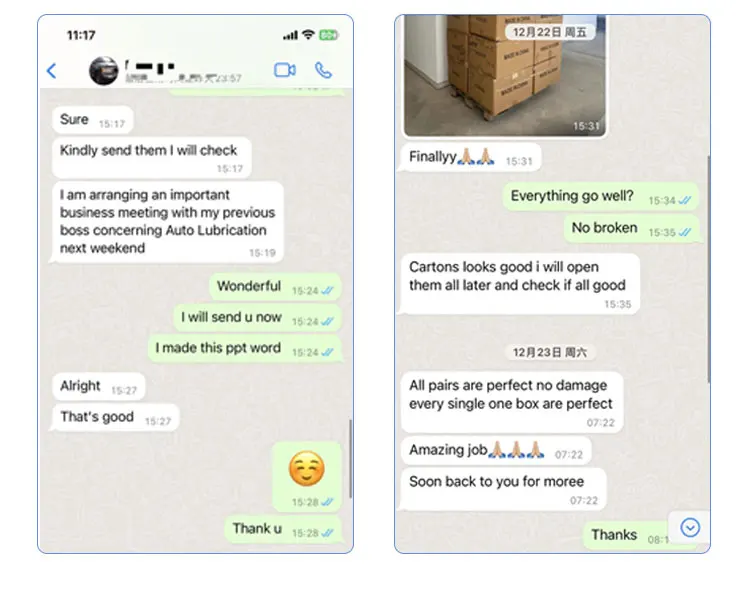Viewport: 750px width, 611px height.
Task: Click the left chat's scrollbar thumb
Action: click(350, 459)
